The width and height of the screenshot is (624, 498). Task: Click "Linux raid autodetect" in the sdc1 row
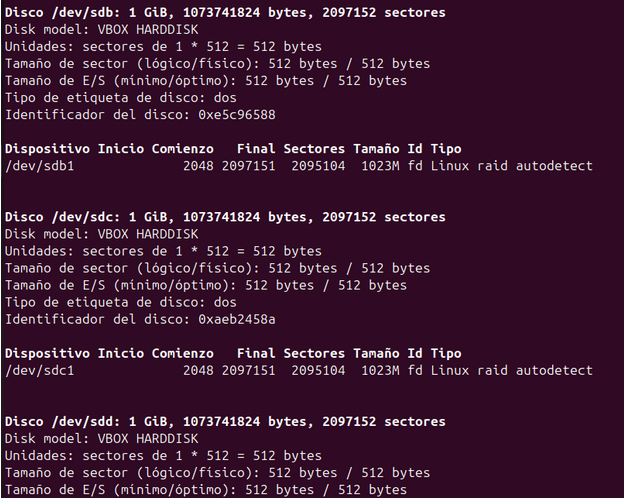(511, 370)
